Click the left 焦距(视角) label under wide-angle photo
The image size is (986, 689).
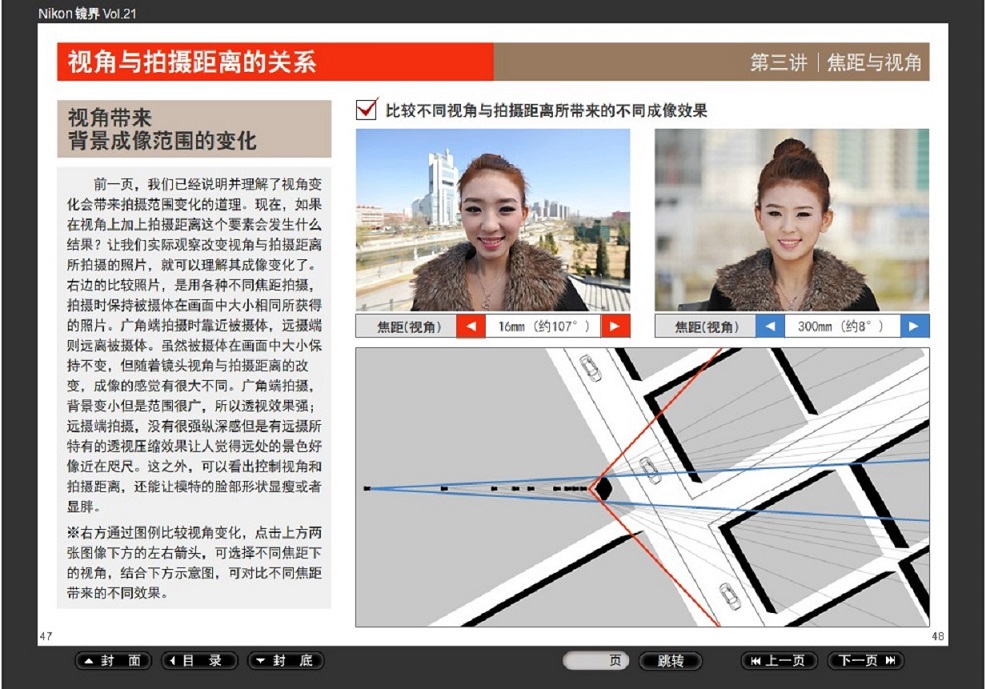[x=405, y=326]
